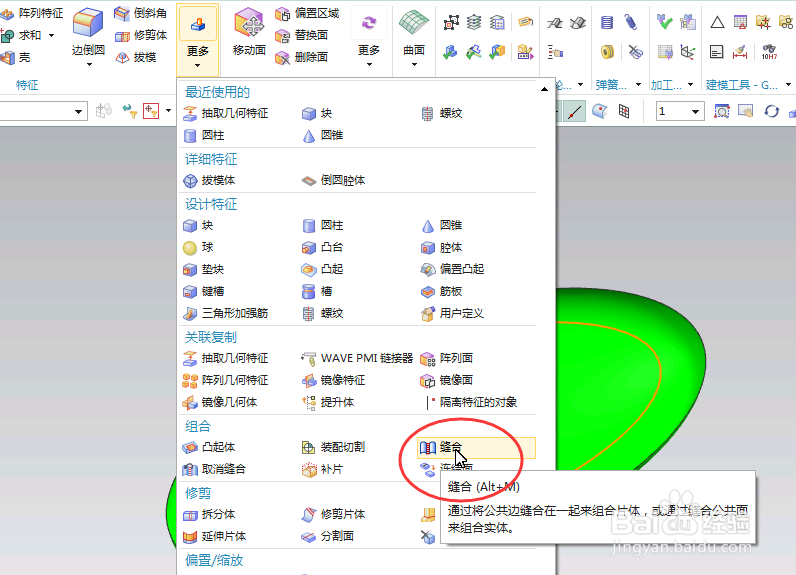Click 隔离特征的对象 command
The image size is (796, 575).
tap(471, 402)
